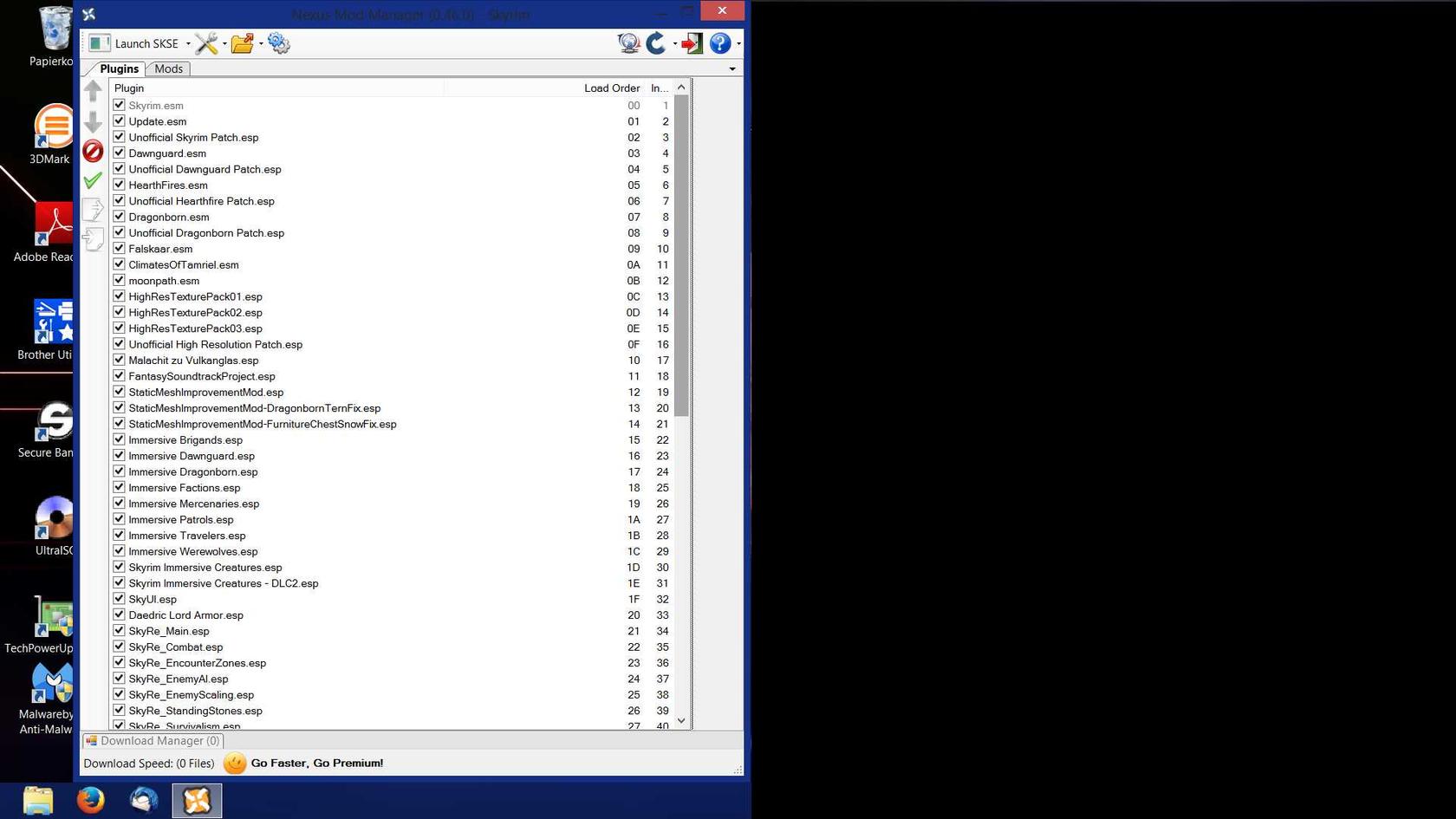Open the game folders icon
The height and width of the screenshot is (819, 1456).
click(243, 43)
